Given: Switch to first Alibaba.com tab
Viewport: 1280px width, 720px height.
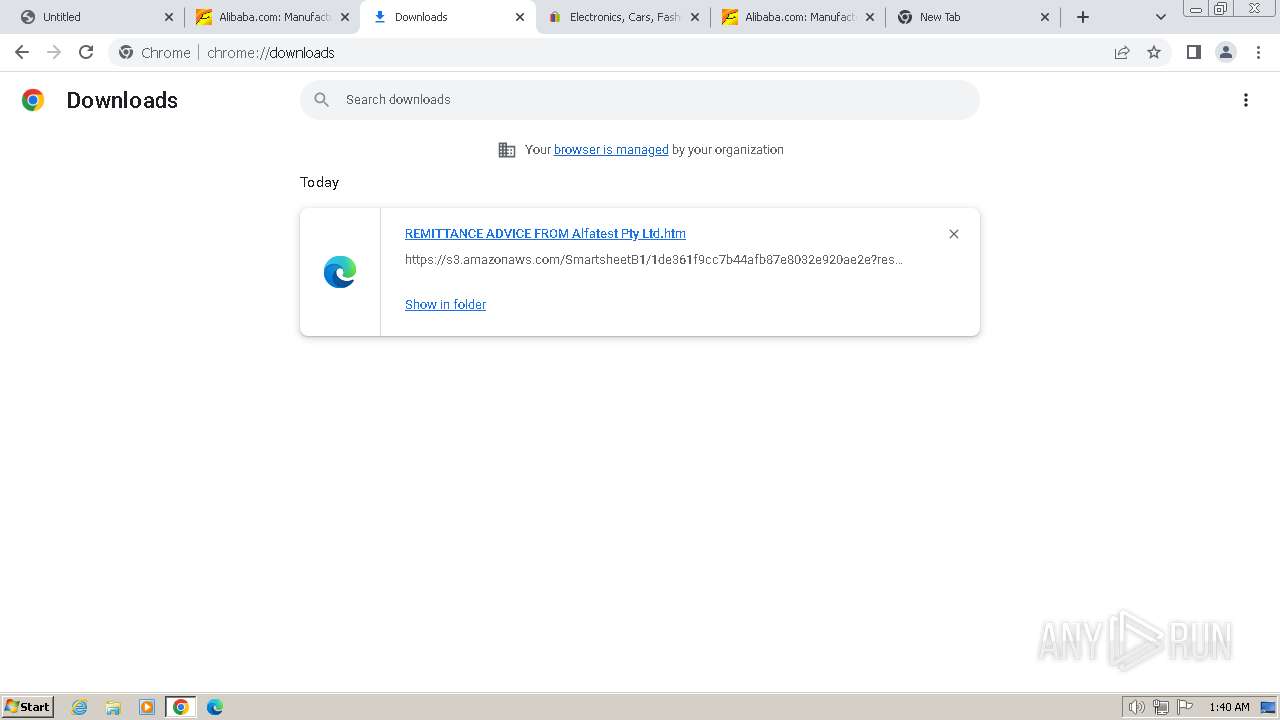Looking at the screenshot, I should pyautogui.click(x=270, y=17).
